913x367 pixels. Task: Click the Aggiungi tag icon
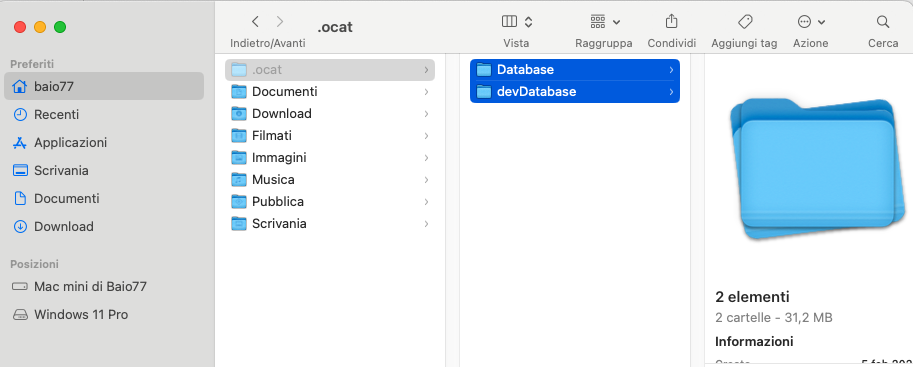click(x=745, y=22)
